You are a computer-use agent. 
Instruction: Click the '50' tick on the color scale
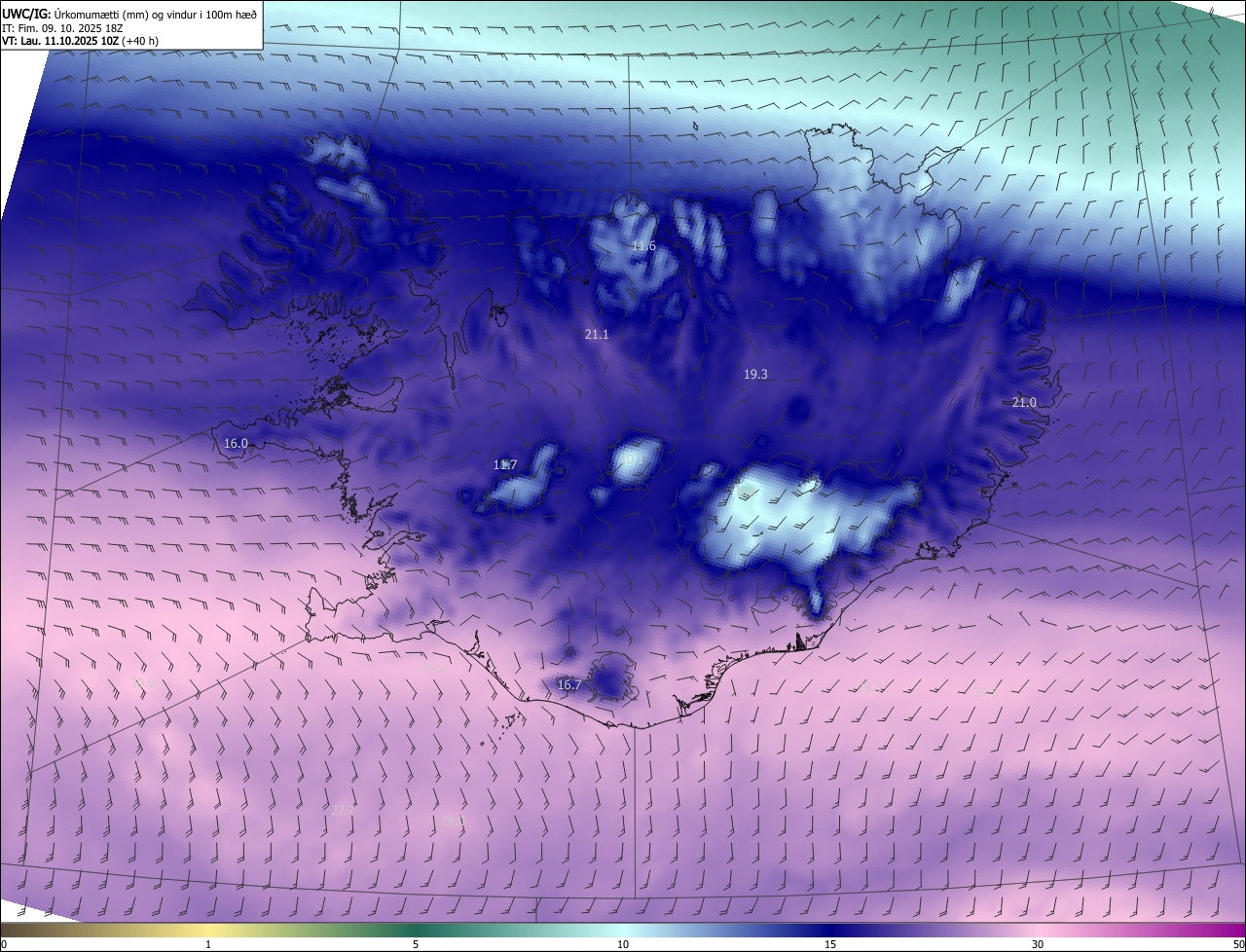pyautogui.click(x=1238, y=944)
